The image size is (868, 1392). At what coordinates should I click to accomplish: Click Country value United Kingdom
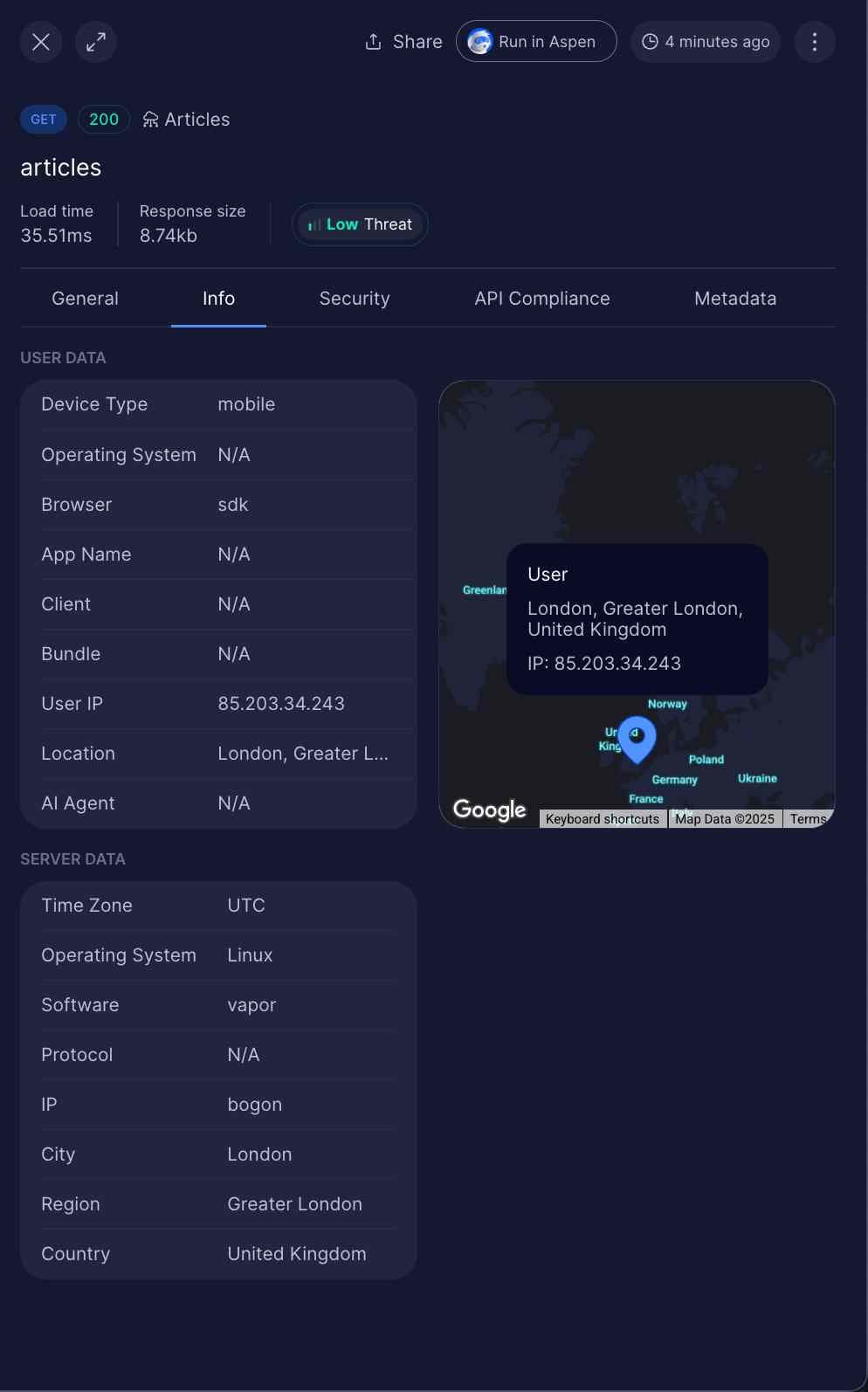[x=297, y=1254]
